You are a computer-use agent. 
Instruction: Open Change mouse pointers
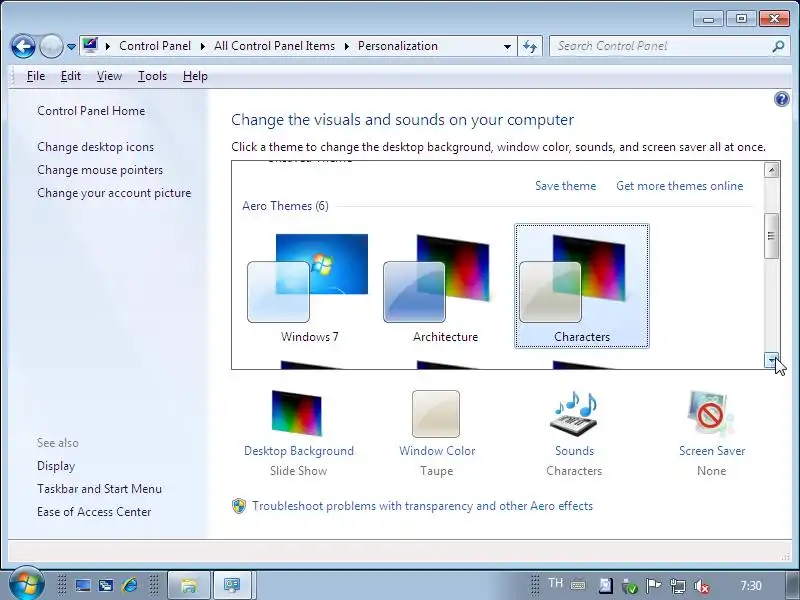click(x=100, y=170)
